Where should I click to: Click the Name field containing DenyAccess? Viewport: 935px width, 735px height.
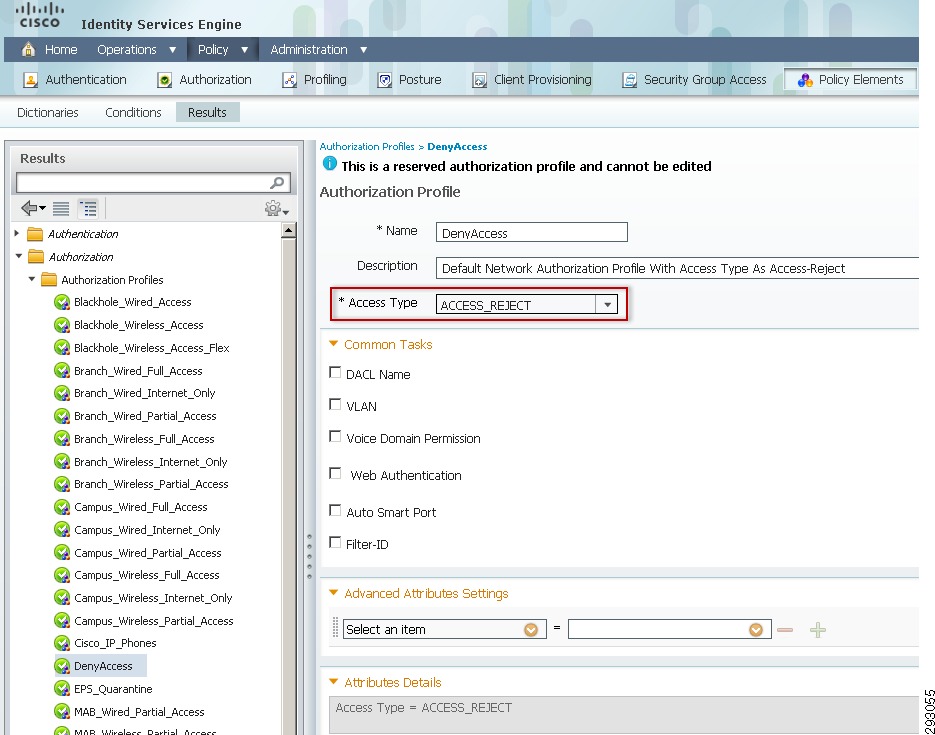[531, 232]
